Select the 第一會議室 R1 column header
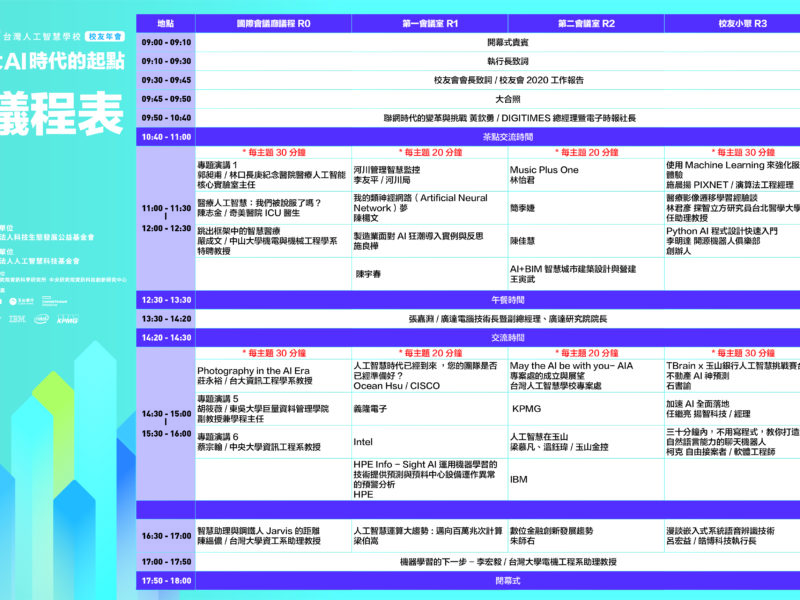This screenshot has width=800, height=600. pyautogui.click(x=430, y=22)
